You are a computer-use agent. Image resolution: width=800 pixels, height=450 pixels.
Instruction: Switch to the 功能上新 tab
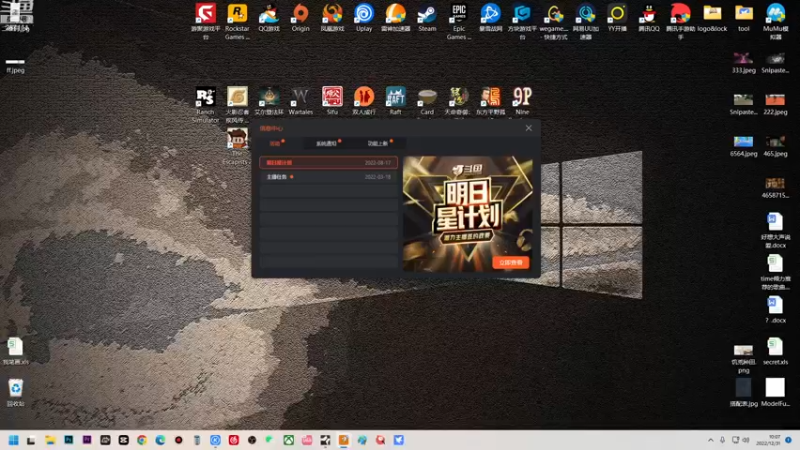point(378,143)
